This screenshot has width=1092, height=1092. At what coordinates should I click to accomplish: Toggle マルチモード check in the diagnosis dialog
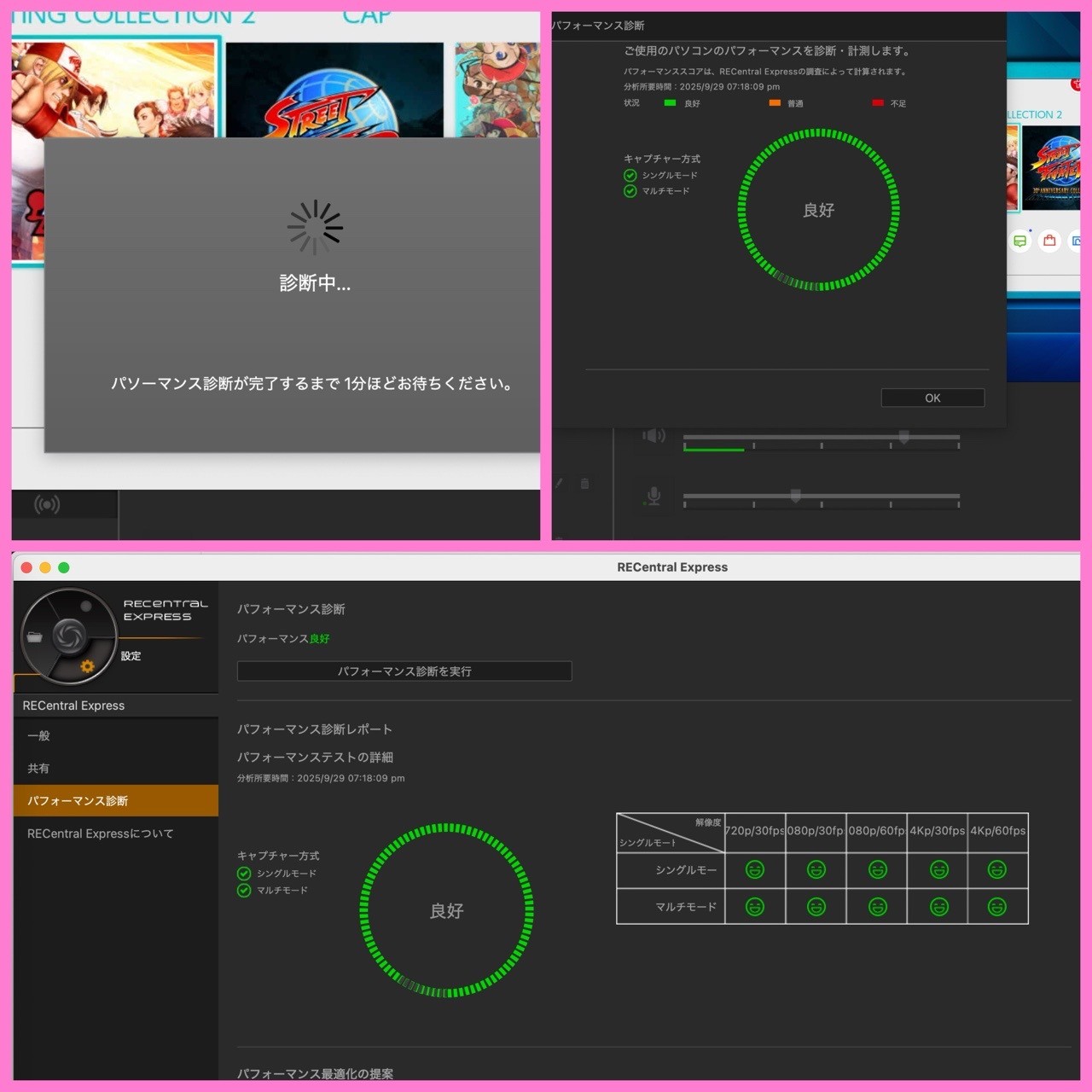pyautogui.click(x=630, y=191)
